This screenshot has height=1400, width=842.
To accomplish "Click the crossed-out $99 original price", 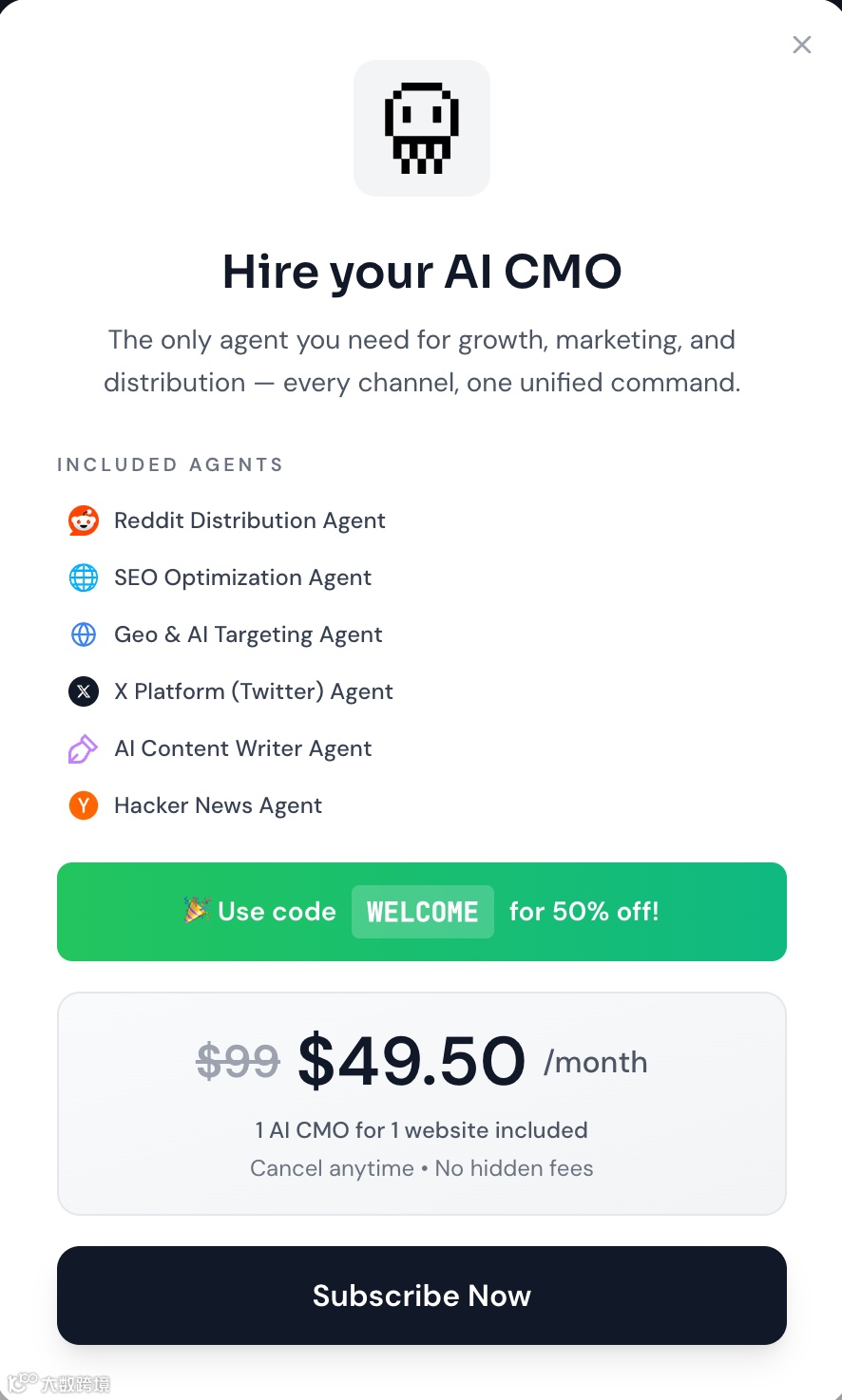I will click(x=238, y=1062).
